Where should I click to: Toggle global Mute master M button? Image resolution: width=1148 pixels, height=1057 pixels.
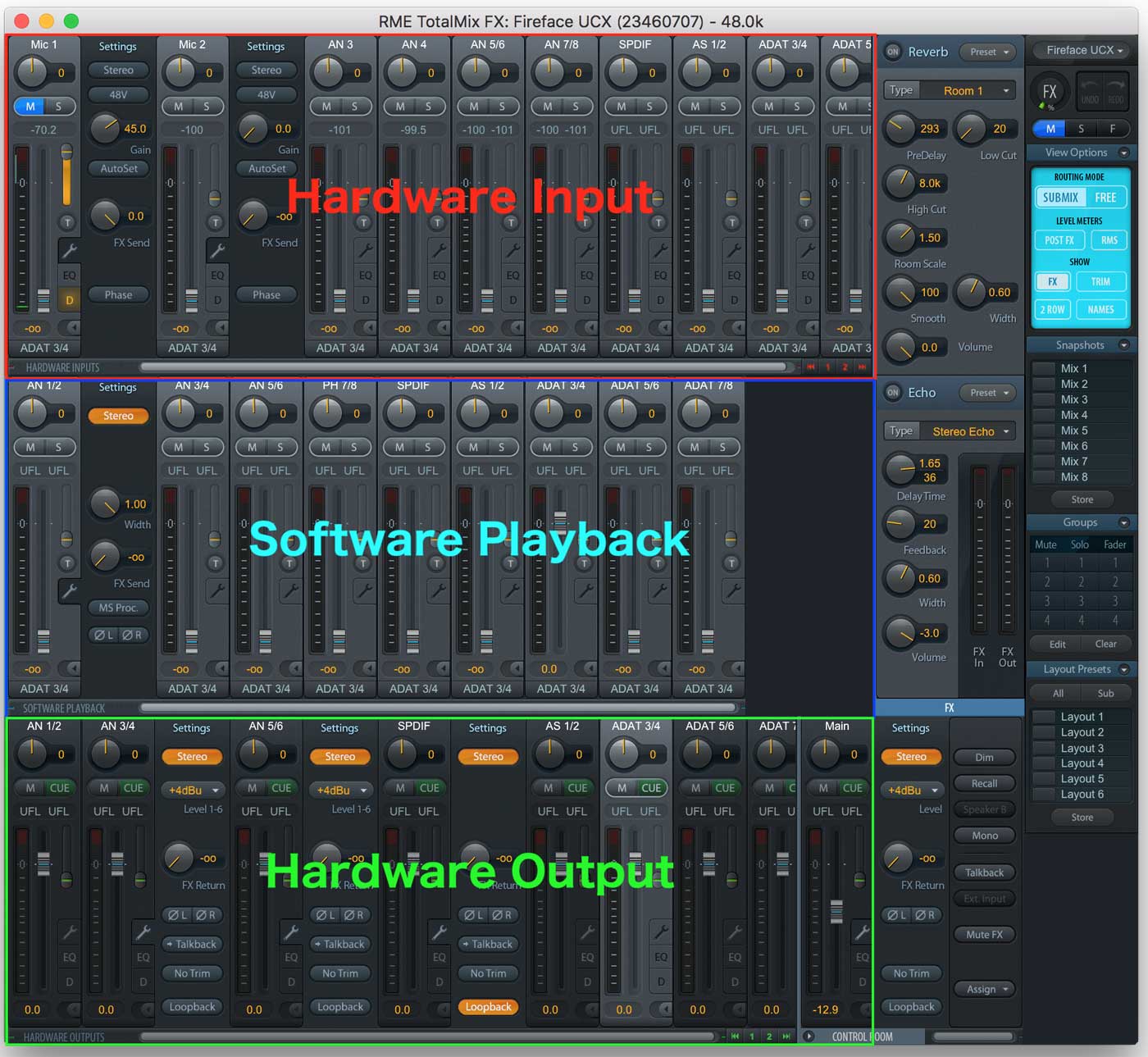pyautogui.click(x=1050, y=129)
